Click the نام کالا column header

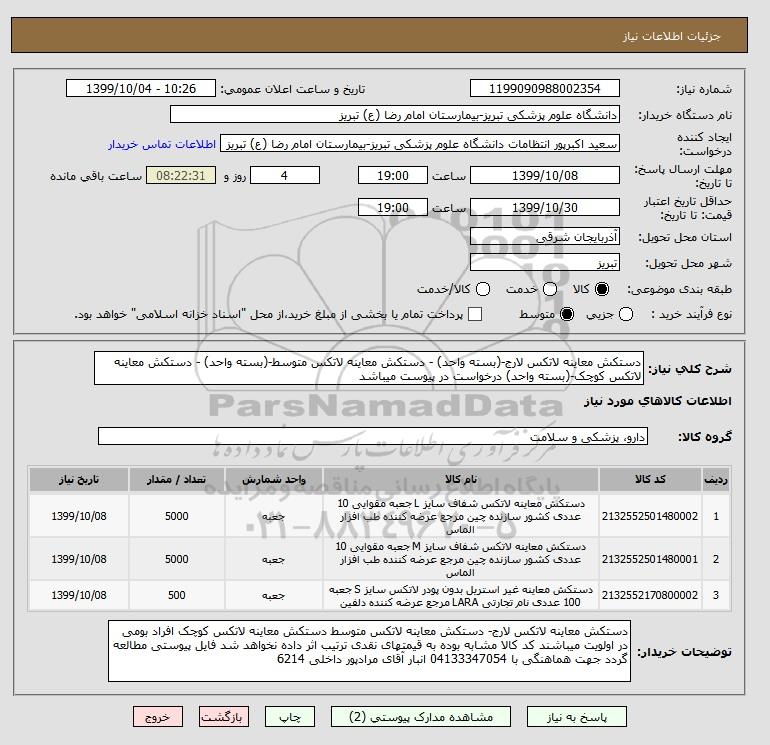pyautogui.click(x=461, y=479)
